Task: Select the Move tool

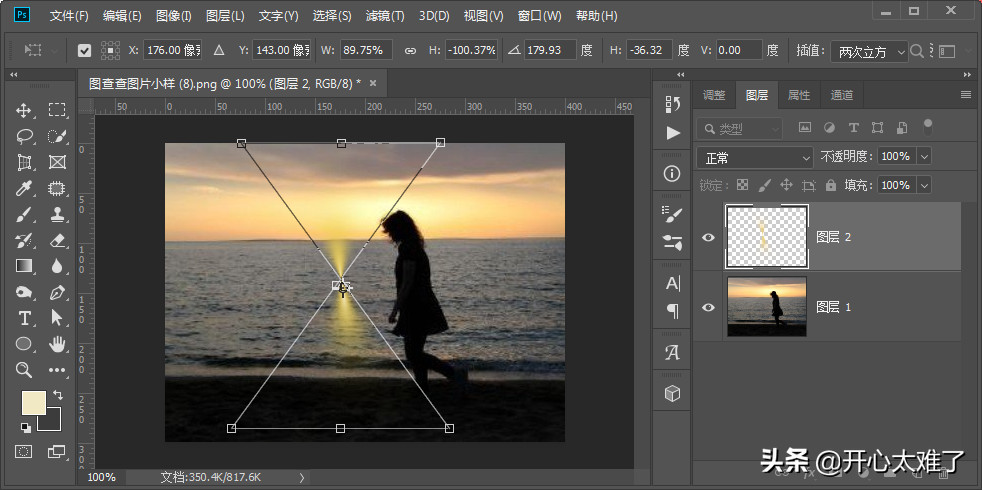Action: click(24, 110)
